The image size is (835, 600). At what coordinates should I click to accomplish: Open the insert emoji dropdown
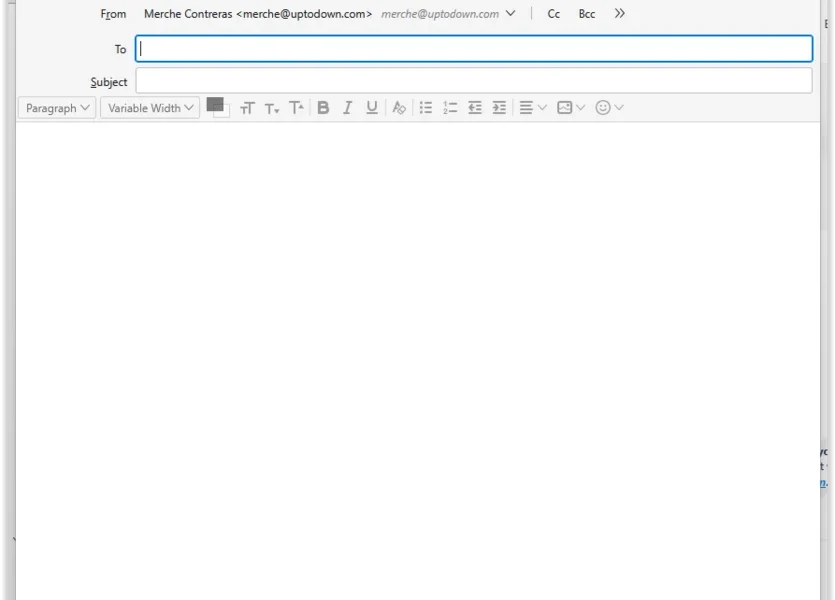[x=609, y=108]
